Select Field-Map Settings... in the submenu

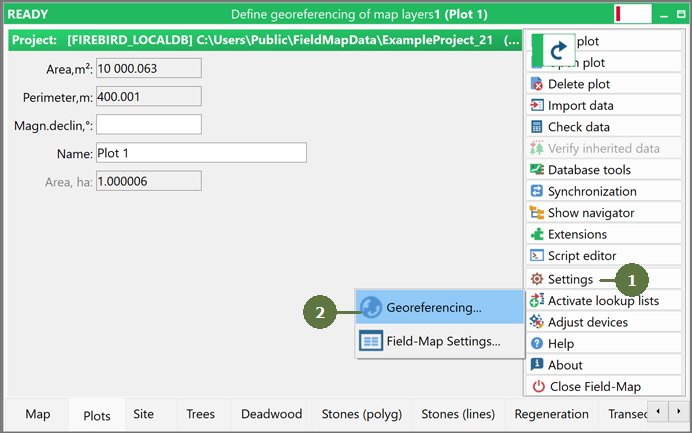(x=440, y=341)
